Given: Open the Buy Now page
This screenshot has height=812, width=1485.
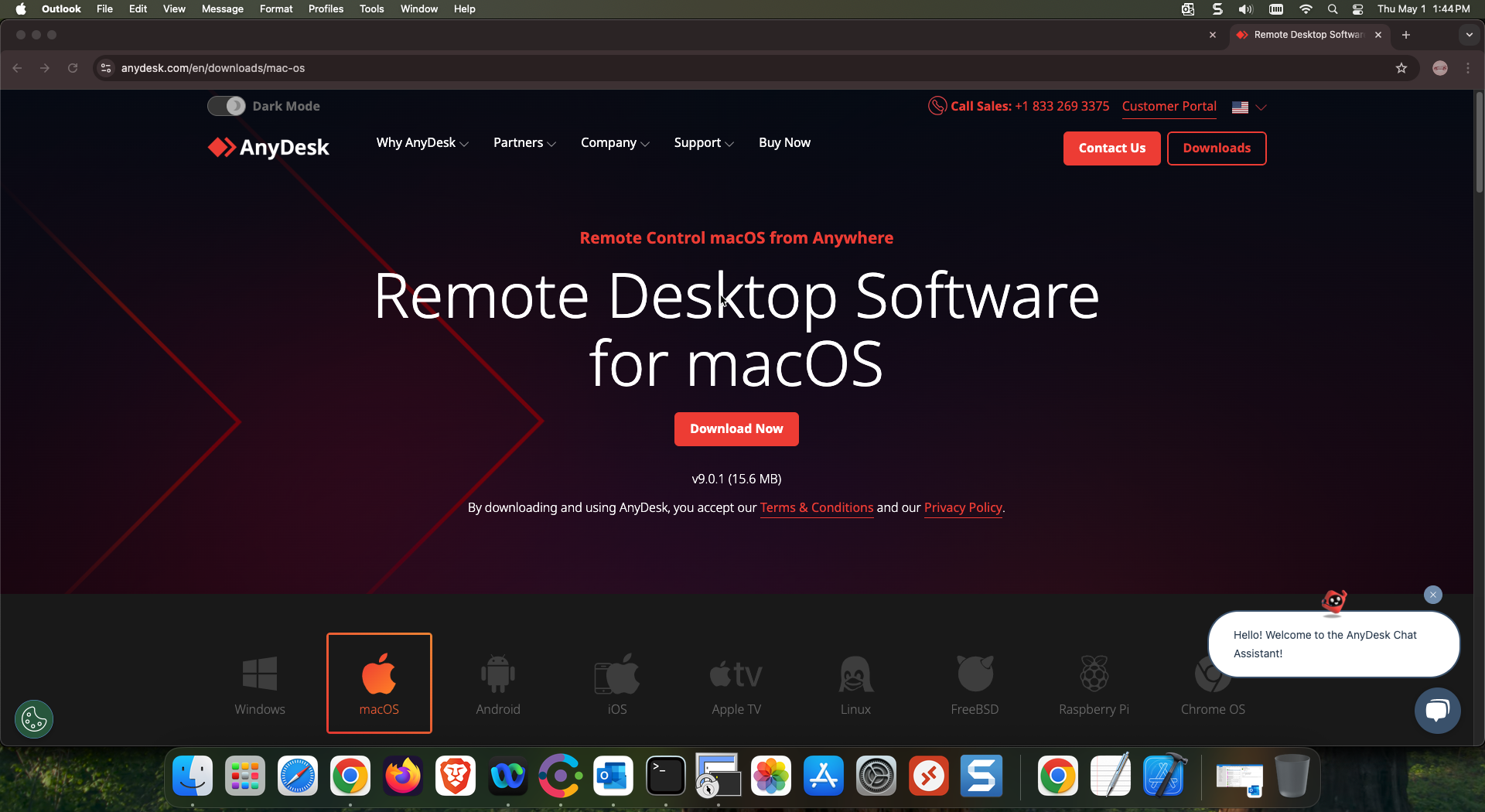Looking at the screenshot, I should coord(784,143).
